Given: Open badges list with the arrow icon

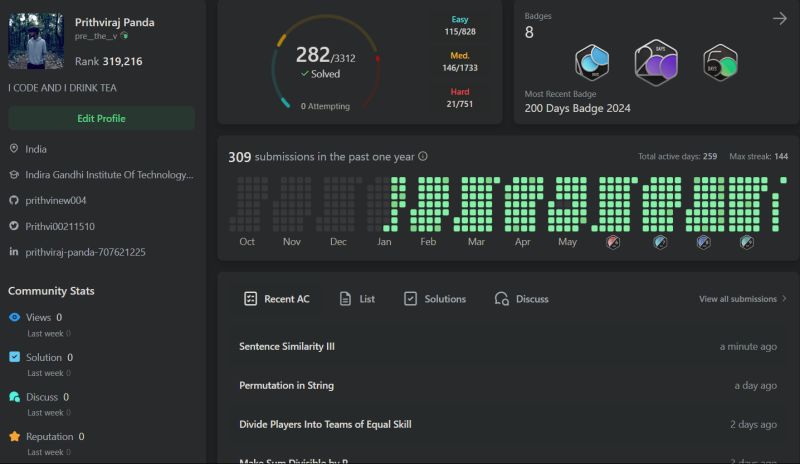Looking at the screenshot, I should (x=780, y=19).
